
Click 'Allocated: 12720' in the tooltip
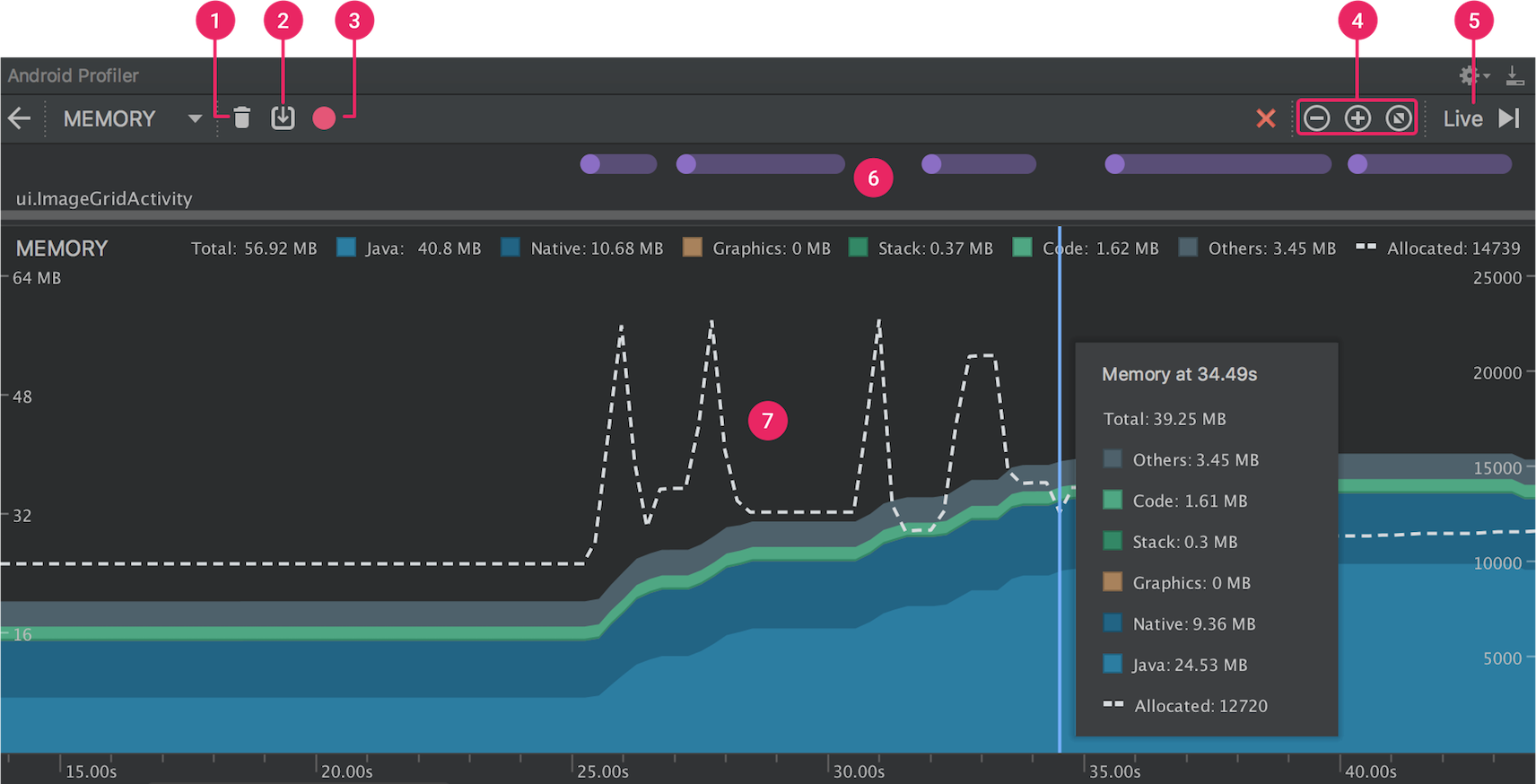pos(1200,706)
